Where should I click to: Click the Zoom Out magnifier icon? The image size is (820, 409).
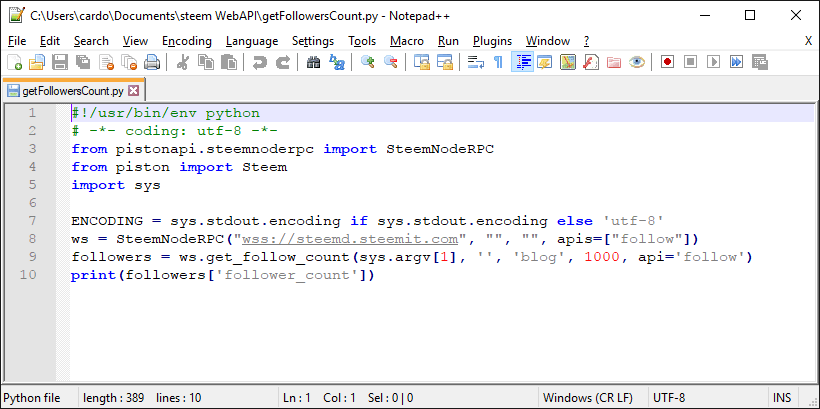[x=390, y=62]
